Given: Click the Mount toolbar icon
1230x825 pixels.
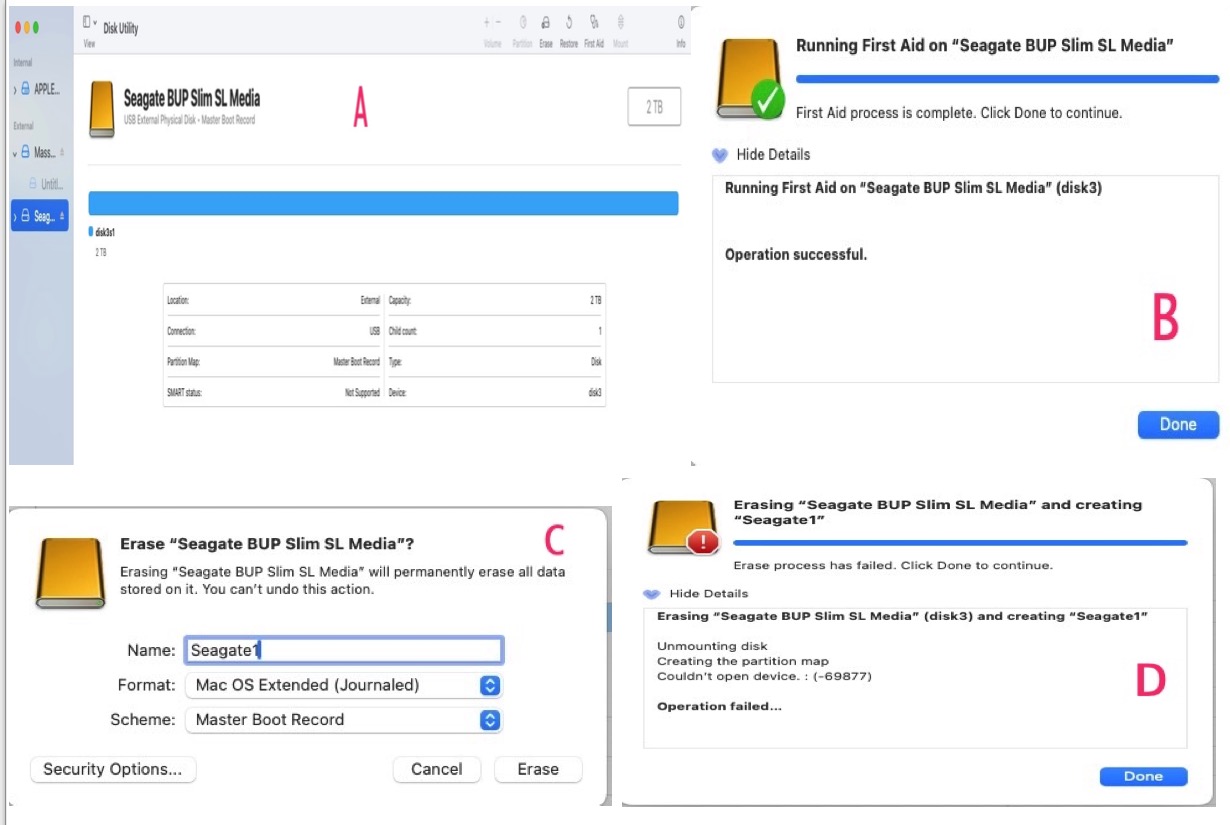Looking at the screenshot, I should coord(620,22).
